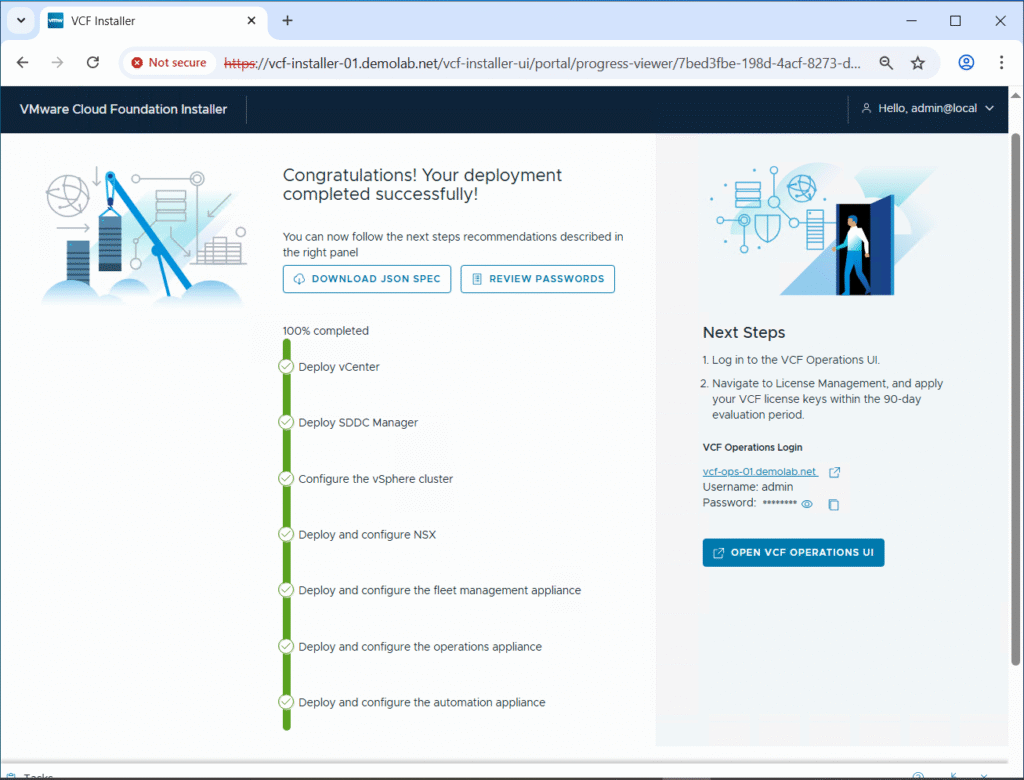This screenshot has height=780, width=1024.
Task: Open a new browser tab
Action: tap(287, 20)
